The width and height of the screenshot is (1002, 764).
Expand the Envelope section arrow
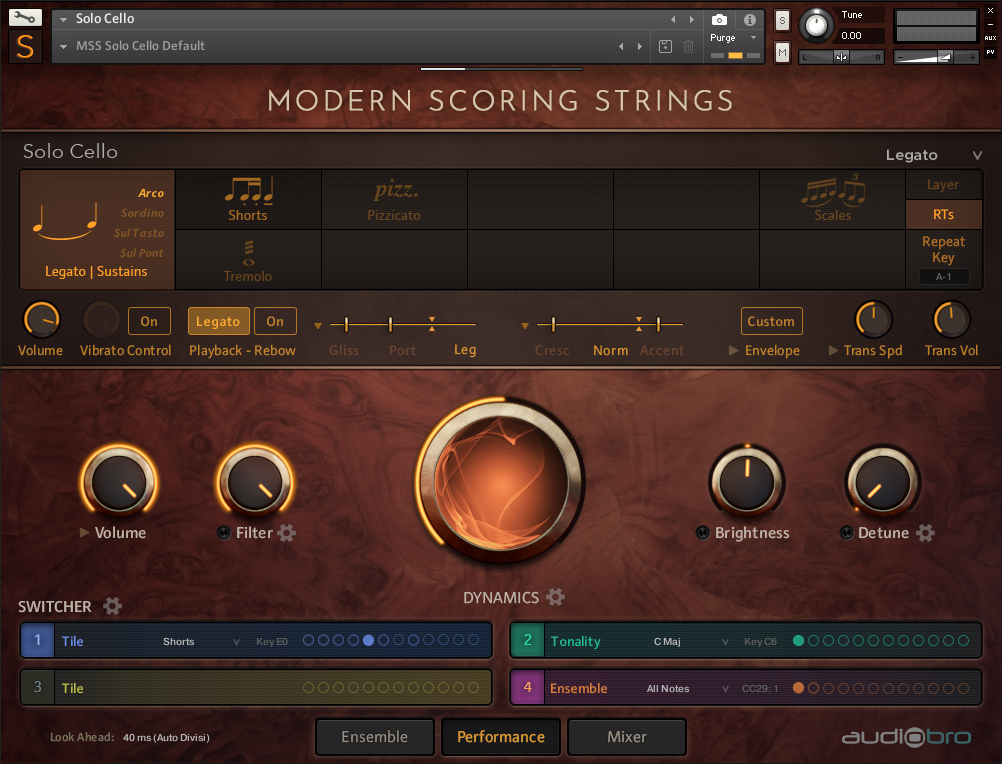pyautogui.click(x=734, y=350)
